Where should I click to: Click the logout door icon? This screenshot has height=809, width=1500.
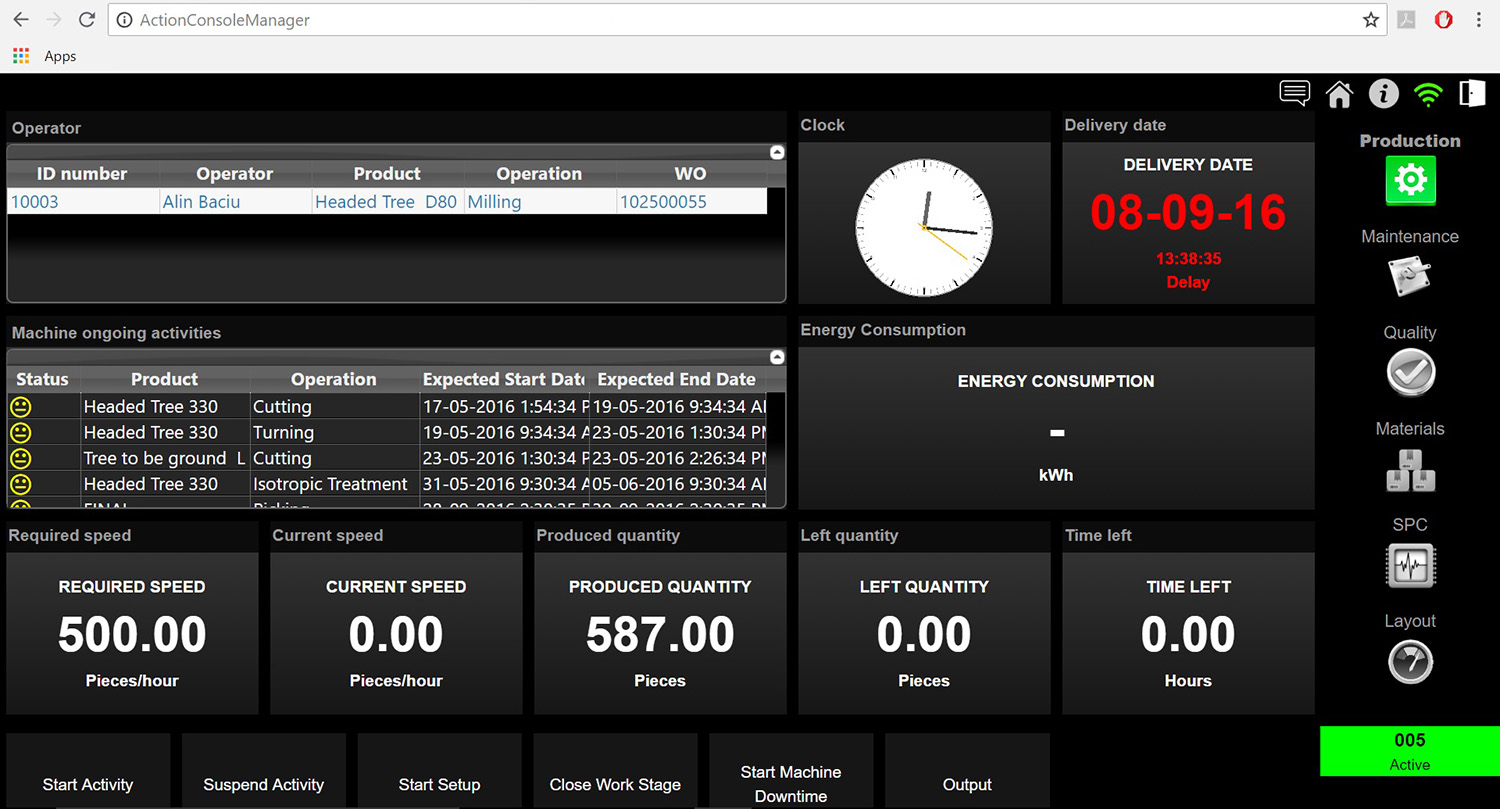pyautogui.click(x=1472, y=93)
